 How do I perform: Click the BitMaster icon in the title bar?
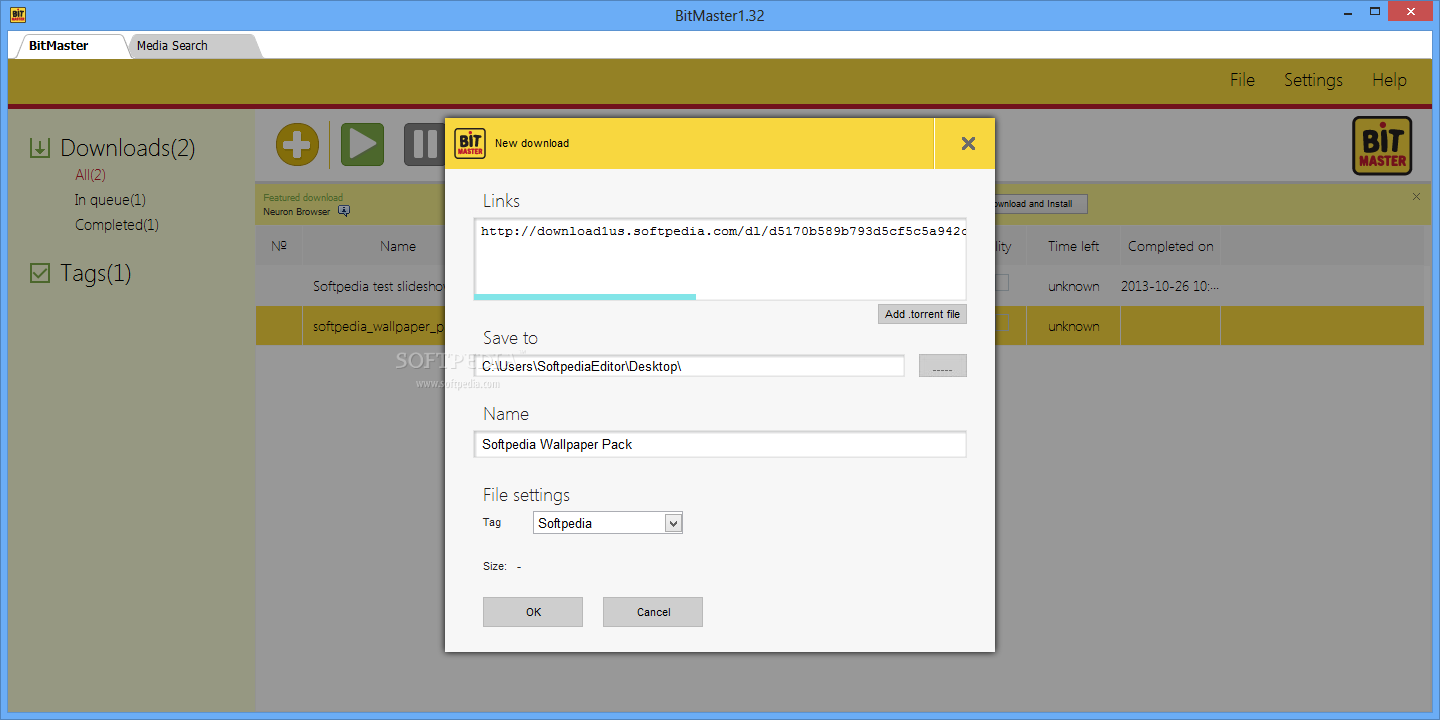tap(17, 15)
